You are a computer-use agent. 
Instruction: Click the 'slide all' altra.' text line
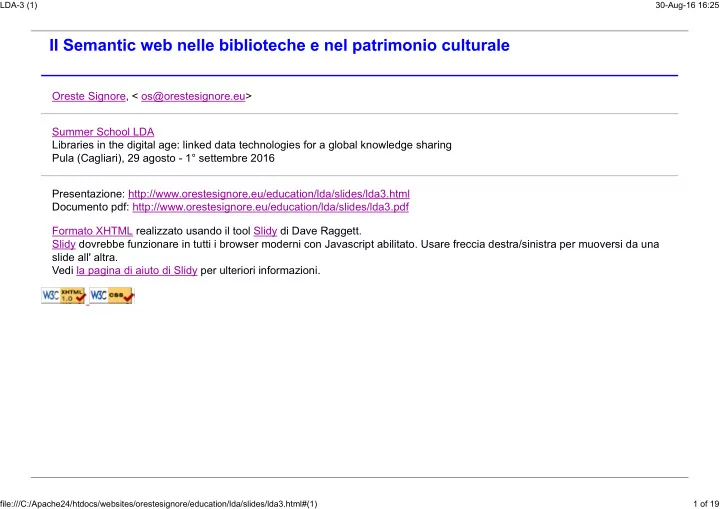pyautogui.click(x=85, y=257)
